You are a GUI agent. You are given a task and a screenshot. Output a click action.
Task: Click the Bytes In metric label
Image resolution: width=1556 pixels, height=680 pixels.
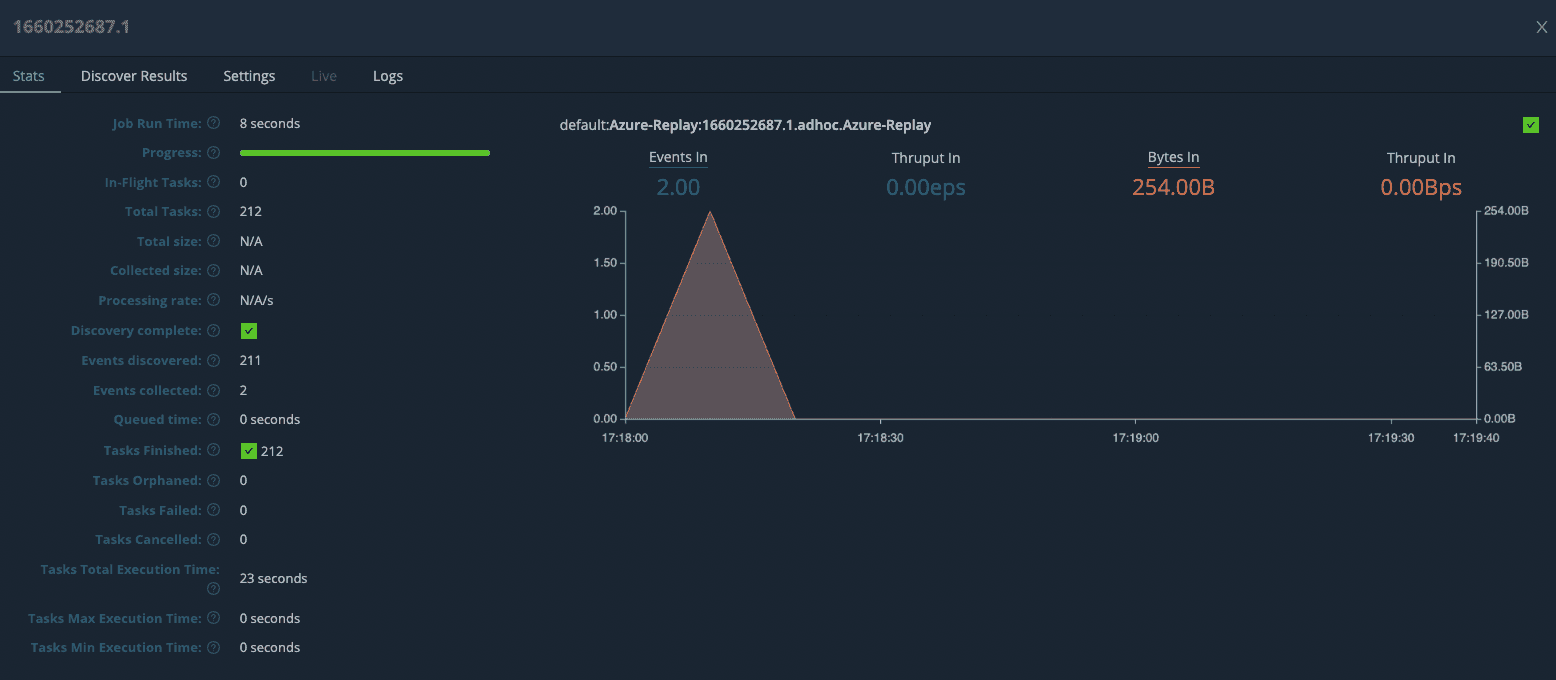tap(1173, 158)
